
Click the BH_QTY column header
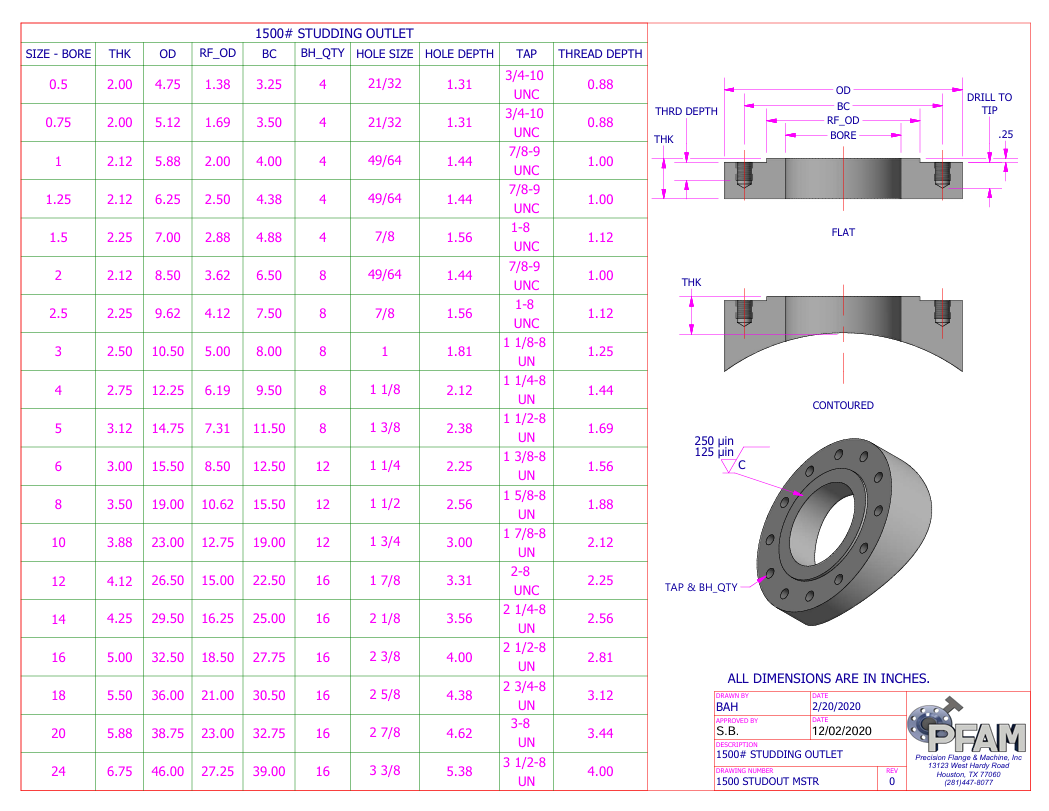click(322, 54)
